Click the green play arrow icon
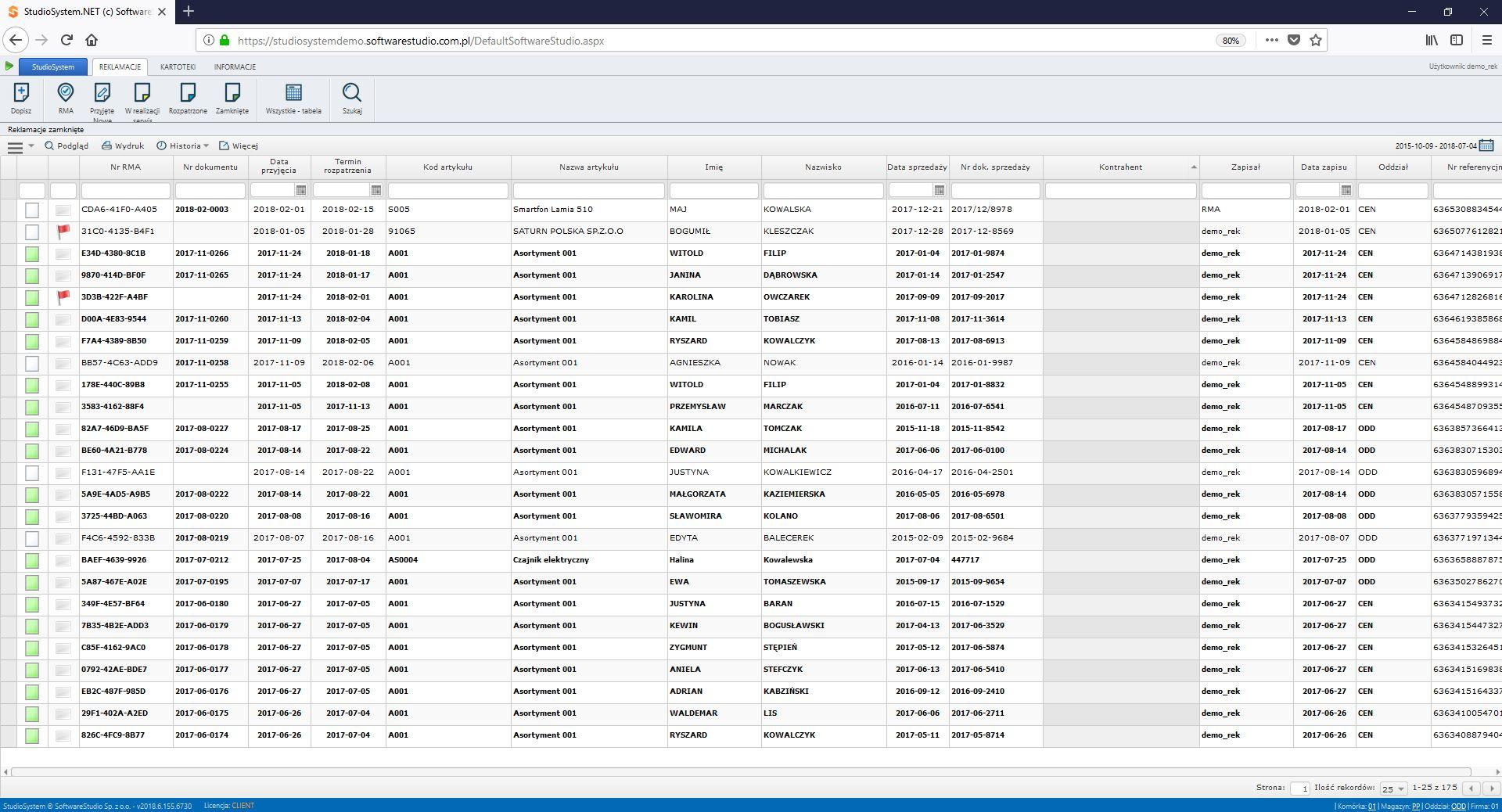 click(x=9, y=66)
